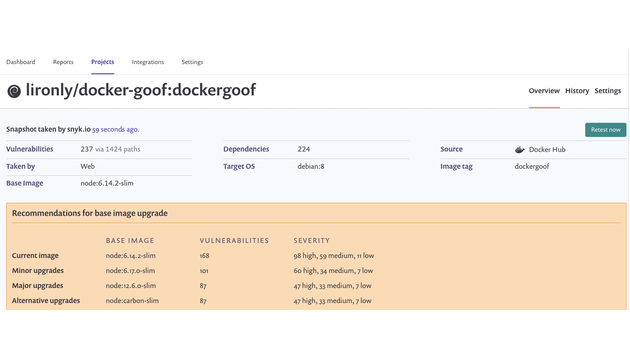Click '60 high, 34 medium, 7 low' severity

(333, 271)
